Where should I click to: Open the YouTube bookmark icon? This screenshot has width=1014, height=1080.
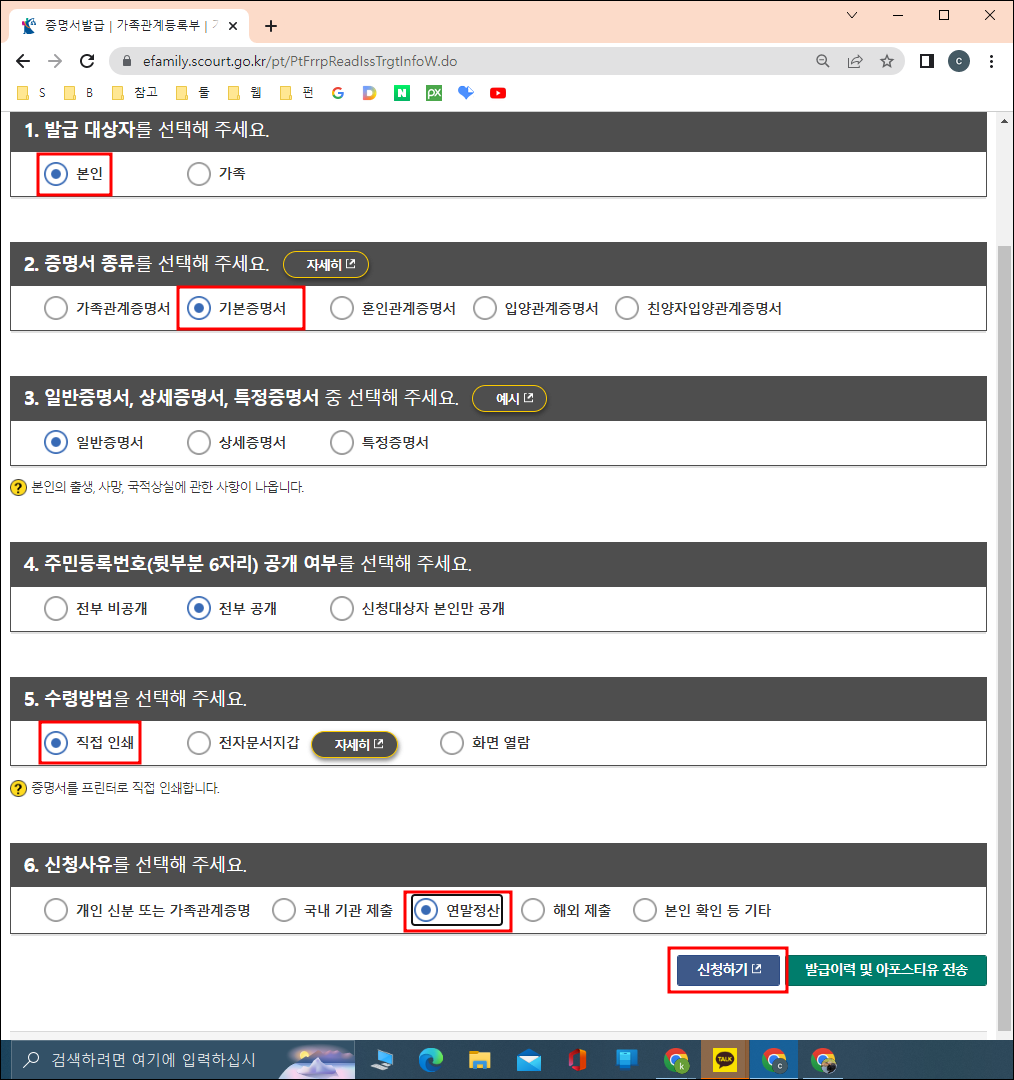tap(497, 92)
